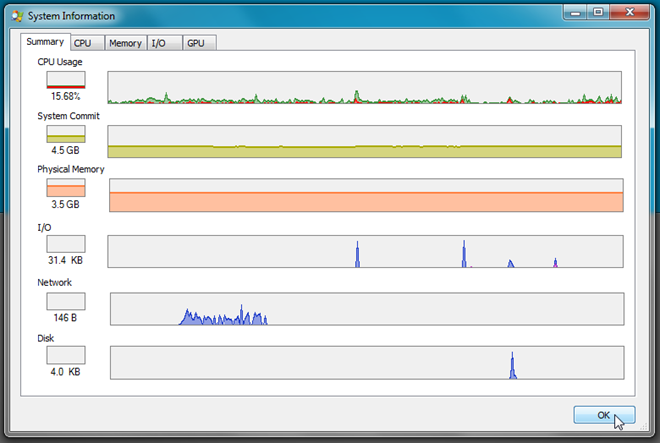Click the 3.5 GB memory value
This screenshot has height=443, width=660.
65,204
